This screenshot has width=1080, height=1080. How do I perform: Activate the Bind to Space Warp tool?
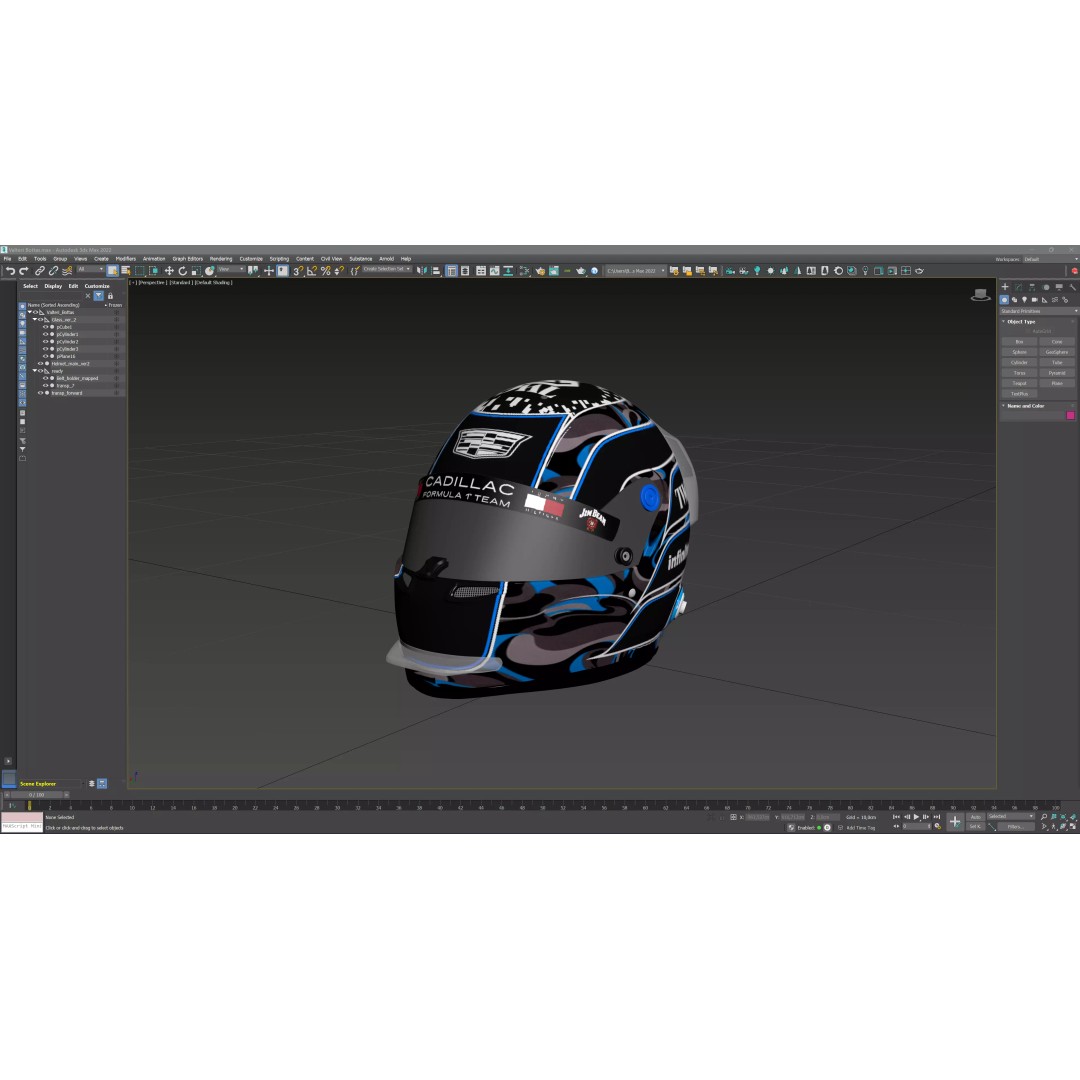click(x=67, y=271)
